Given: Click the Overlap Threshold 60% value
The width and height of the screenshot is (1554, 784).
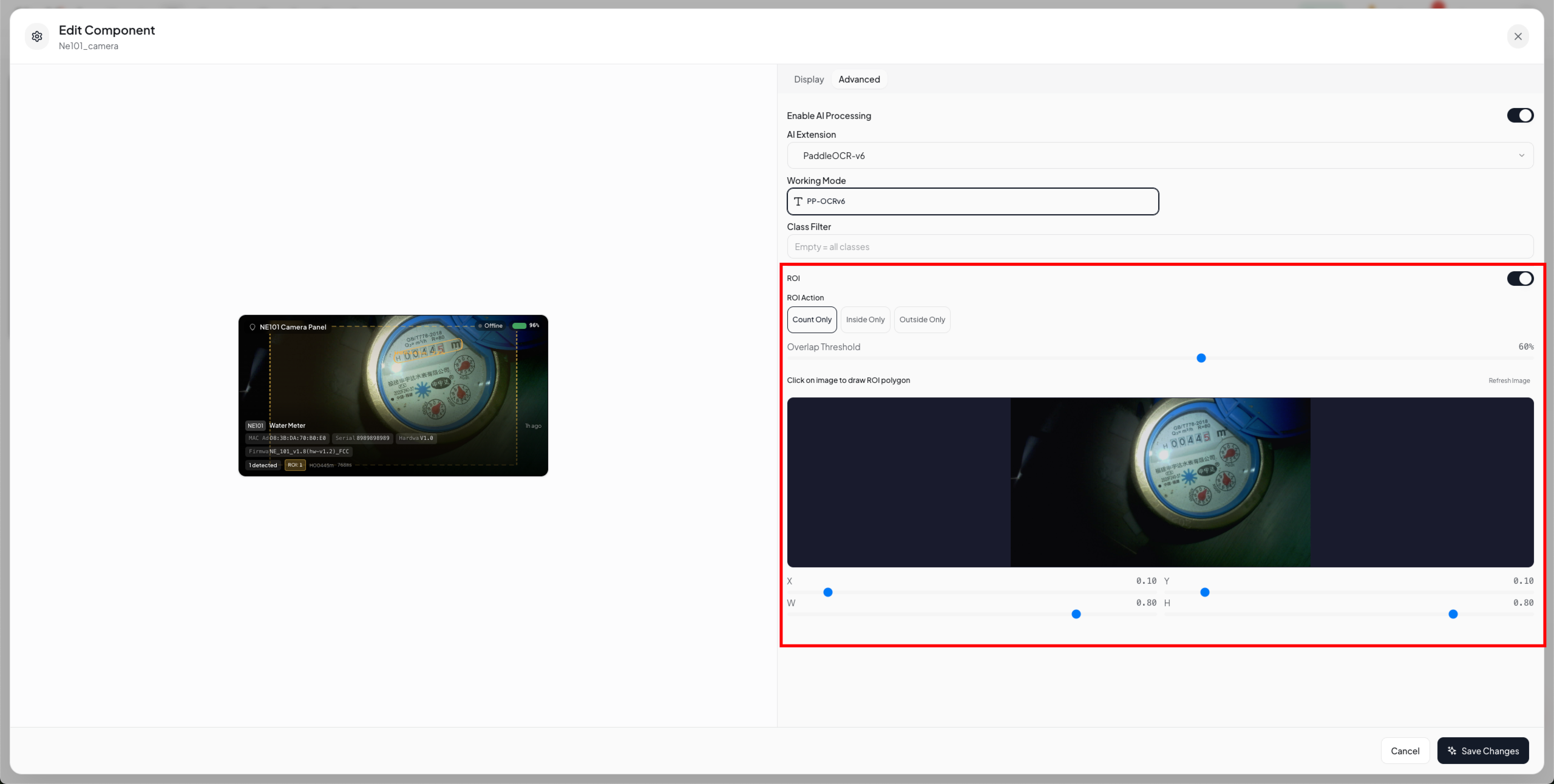Looking at the screenshot, I should [1525, 347].
